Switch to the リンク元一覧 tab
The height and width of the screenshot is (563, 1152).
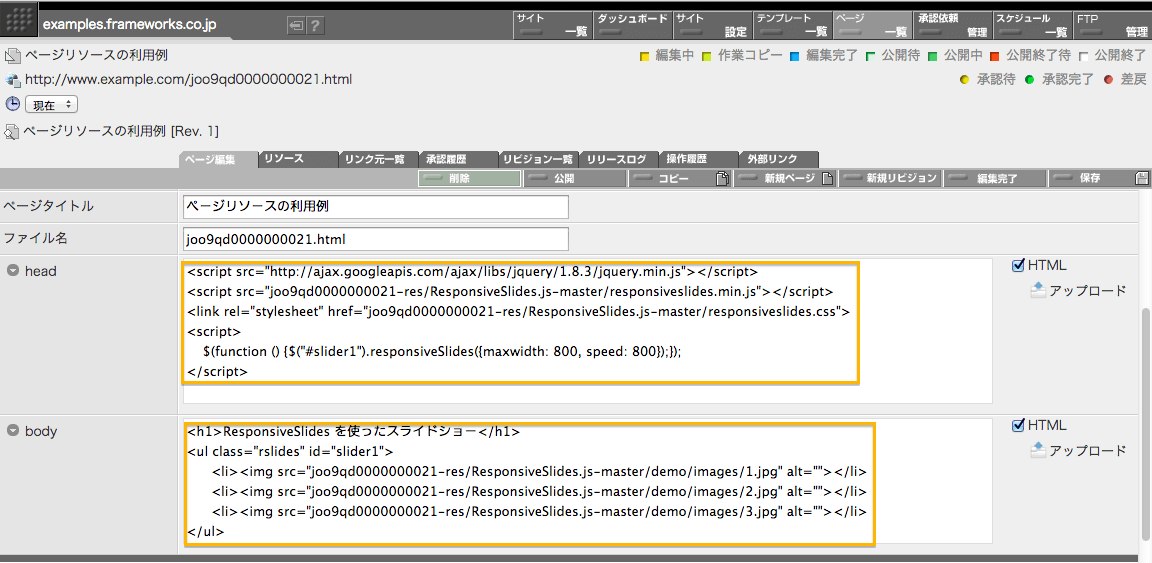pyautogui.click(x=377, y=159)
